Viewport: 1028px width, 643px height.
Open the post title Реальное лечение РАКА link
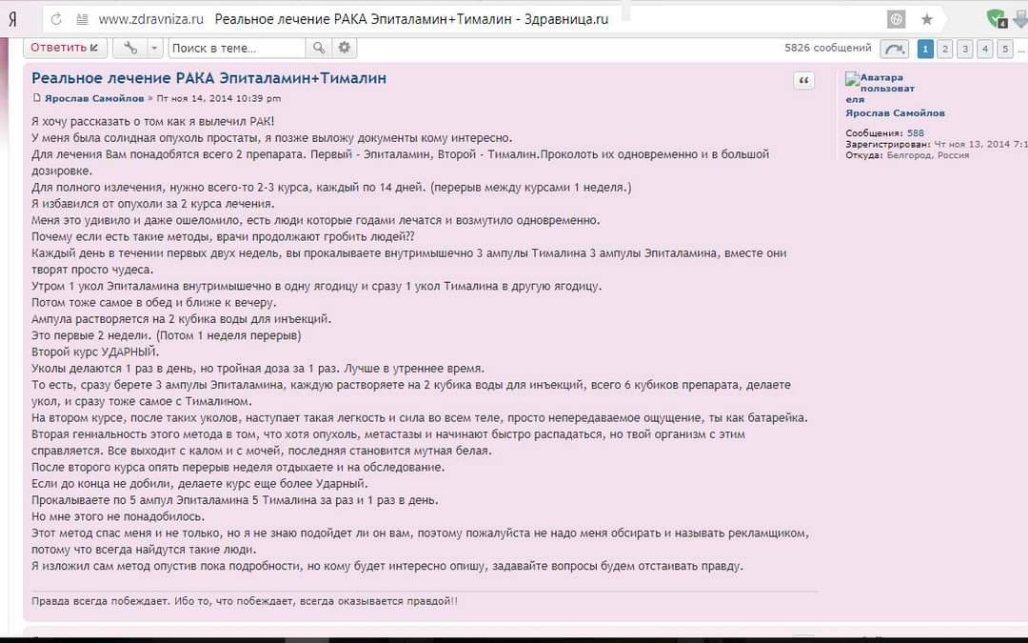coord(209,78)
